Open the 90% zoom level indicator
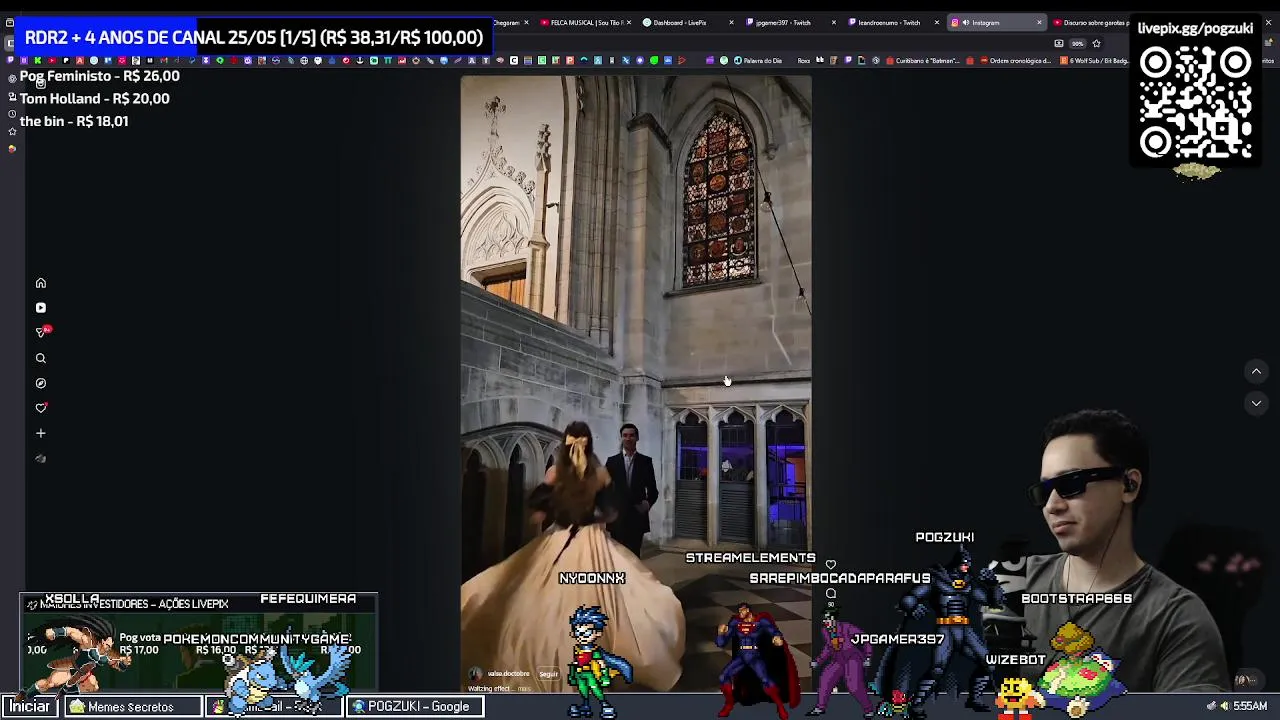The height and width of the screenshot is (720, 1280). 1077,44
